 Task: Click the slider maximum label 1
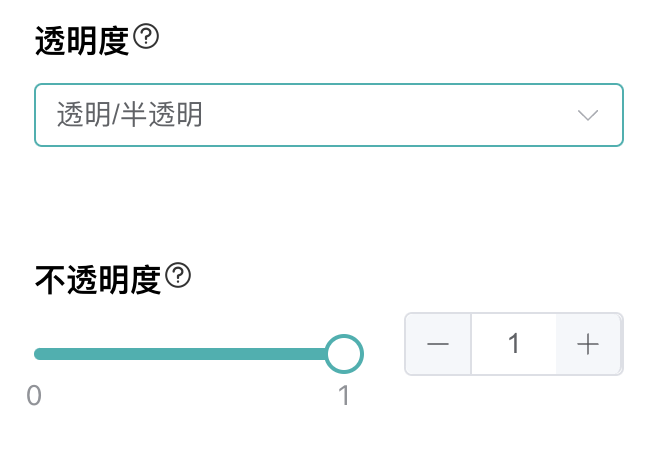[x=344, y=396]
